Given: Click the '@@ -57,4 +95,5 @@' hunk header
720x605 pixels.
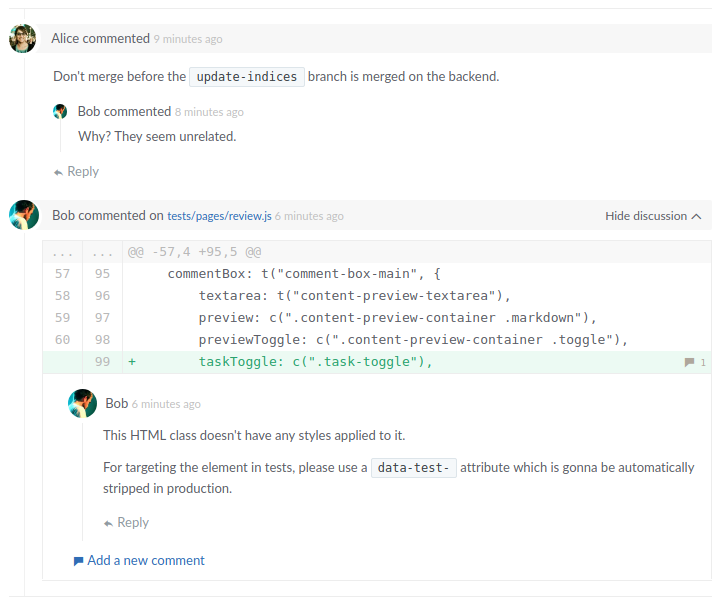Looking at the screenshot, I should pos(194,252).
